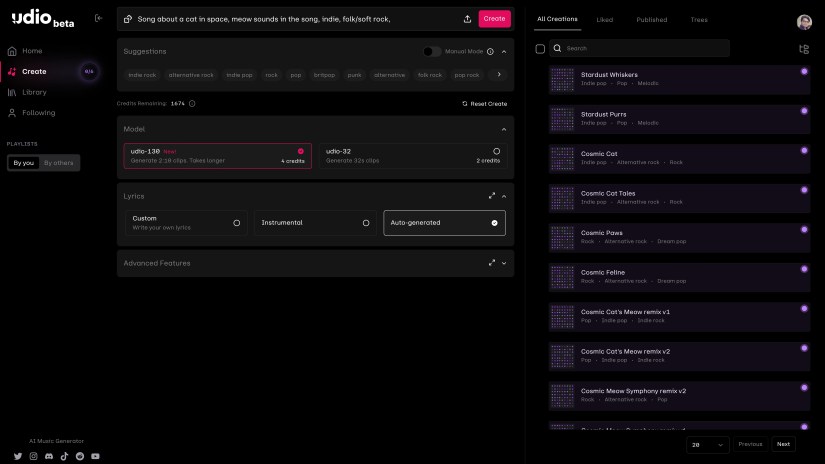Click the purple dot on Cosmic Cat

coord(804,150)
